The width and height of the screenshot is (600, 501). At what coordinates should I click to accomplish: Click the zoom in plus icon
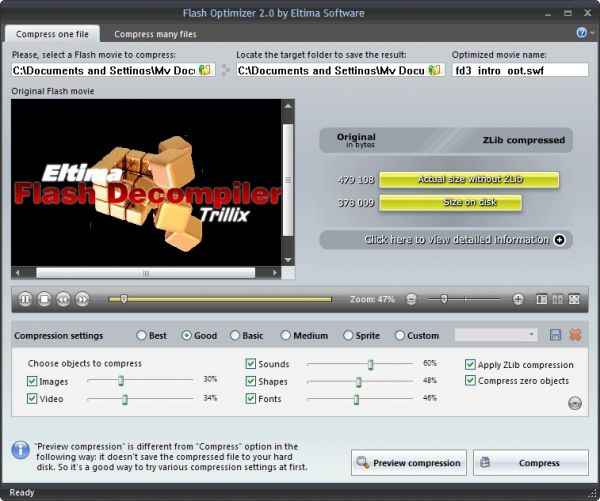coord(518,299)
